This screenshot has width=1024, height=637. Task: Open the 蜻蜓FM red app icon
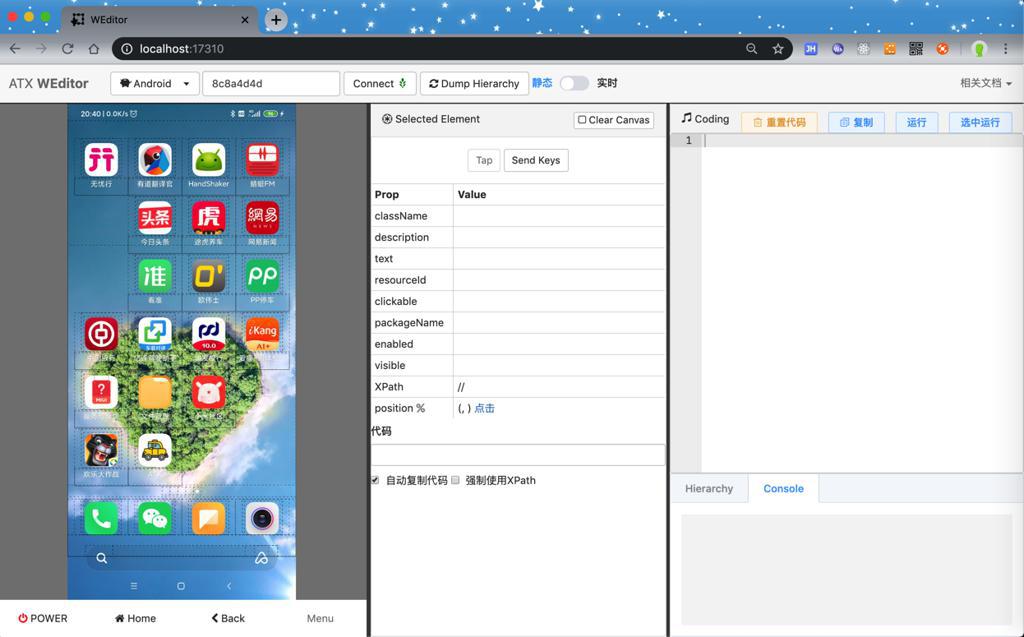pos(262,160)
